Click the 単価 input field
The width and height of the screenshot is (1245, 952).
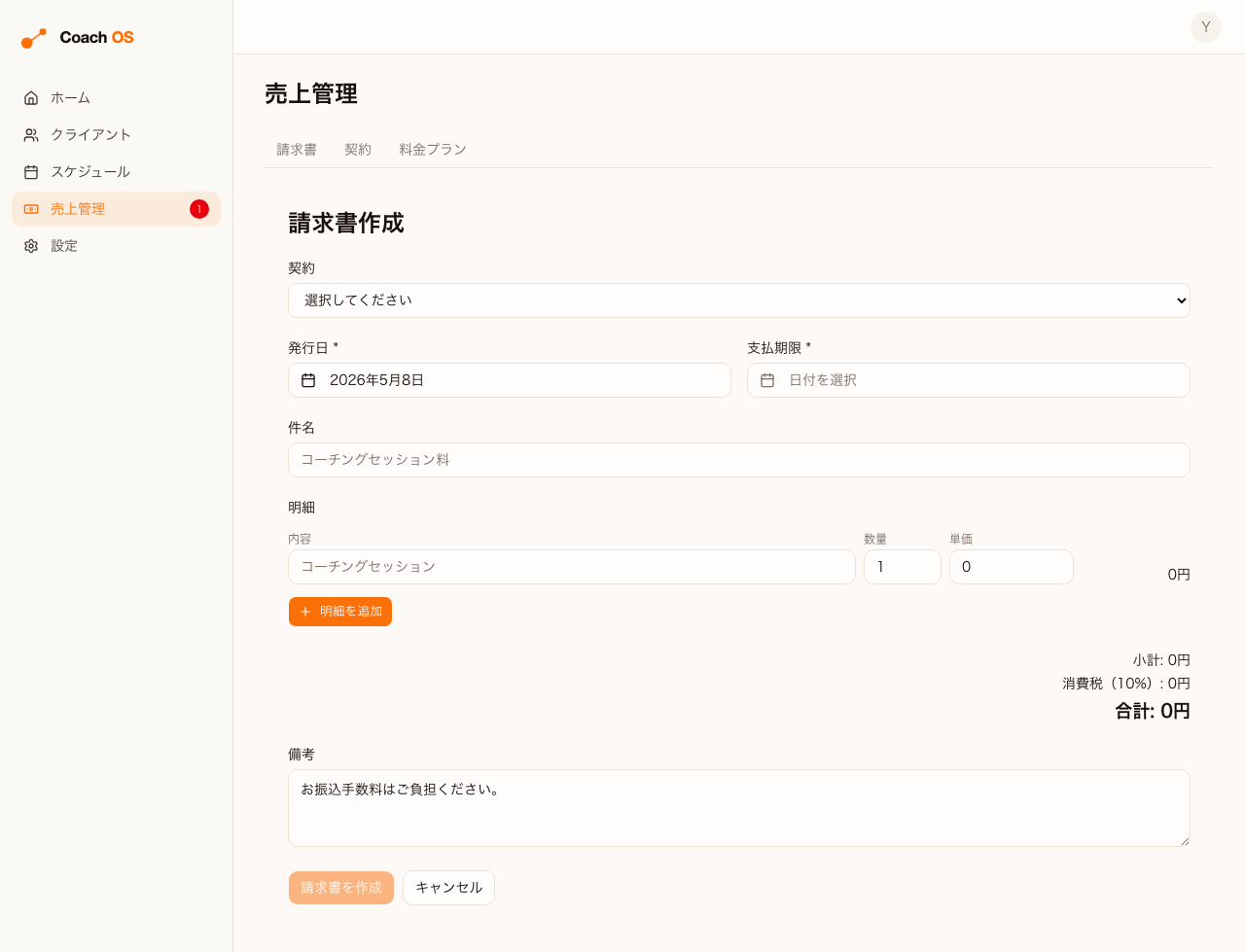(1012, 567)
